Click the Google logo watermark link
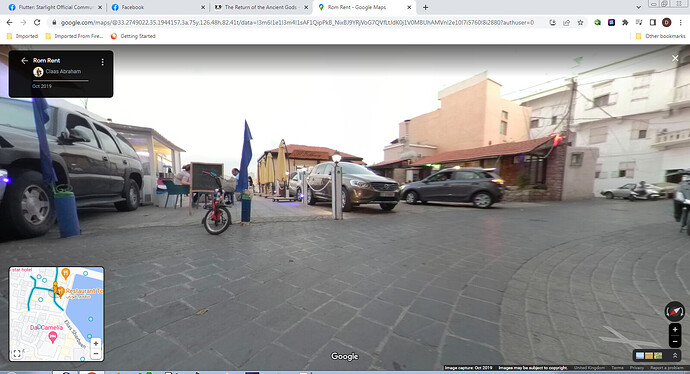690x374 pixels. [345, 356]
